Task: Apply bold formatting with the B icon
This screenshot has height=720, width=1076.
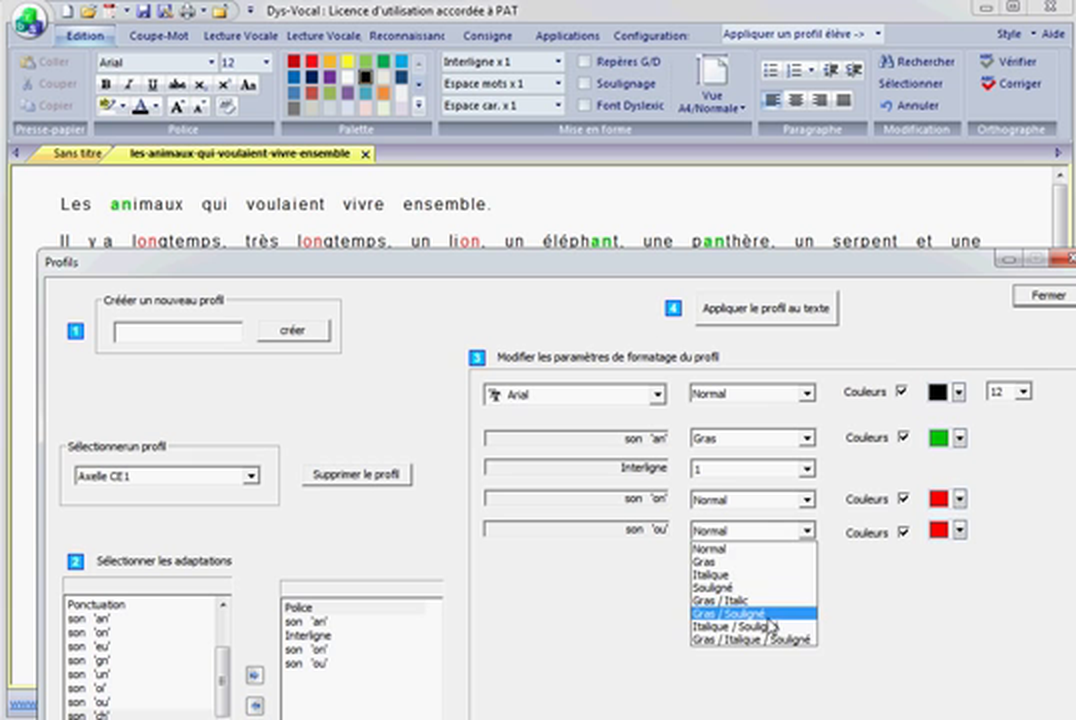Action: 105,84
